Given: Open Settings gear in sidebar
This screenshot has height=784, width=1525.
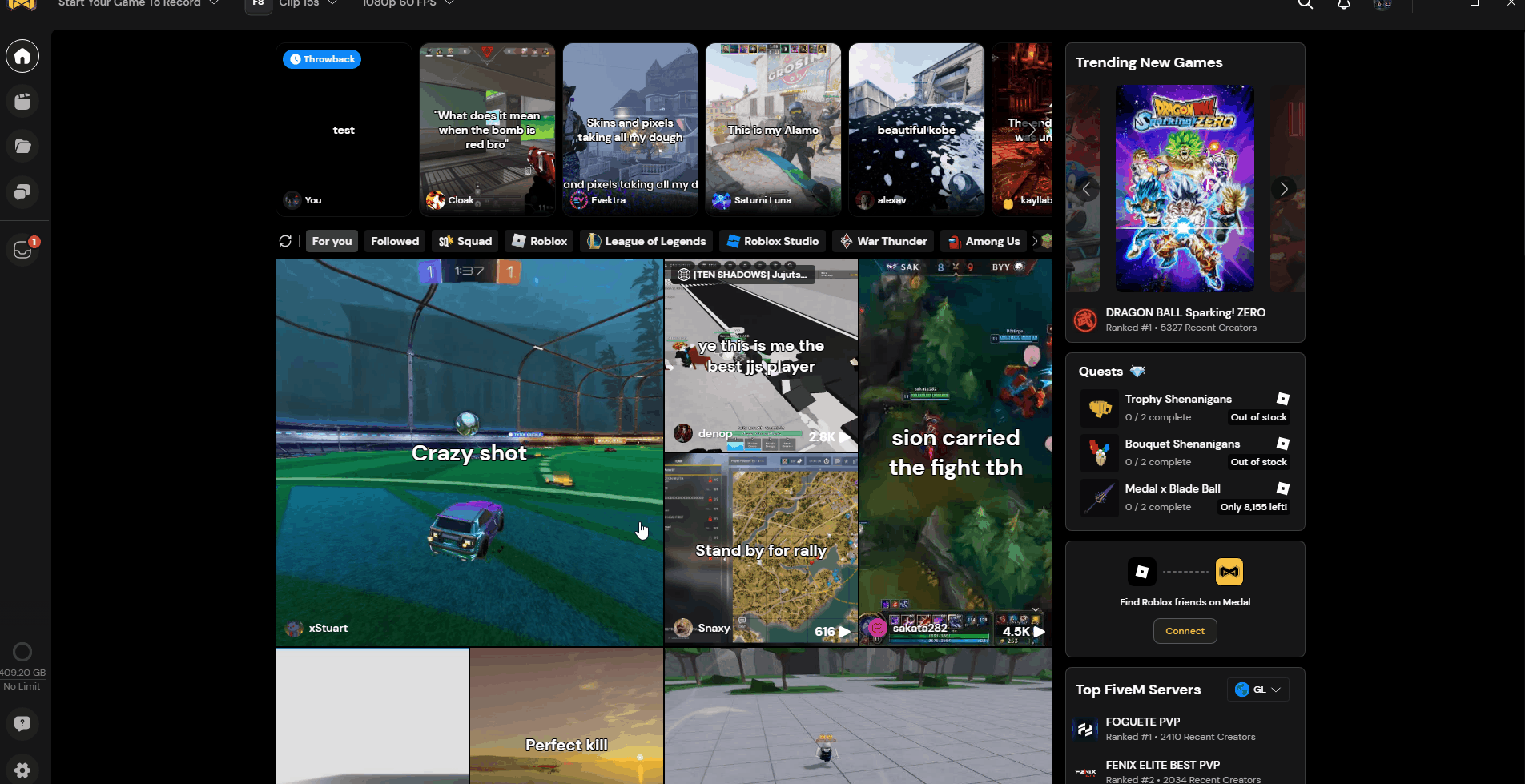Looking at the screenshot, I should [22, 770].
